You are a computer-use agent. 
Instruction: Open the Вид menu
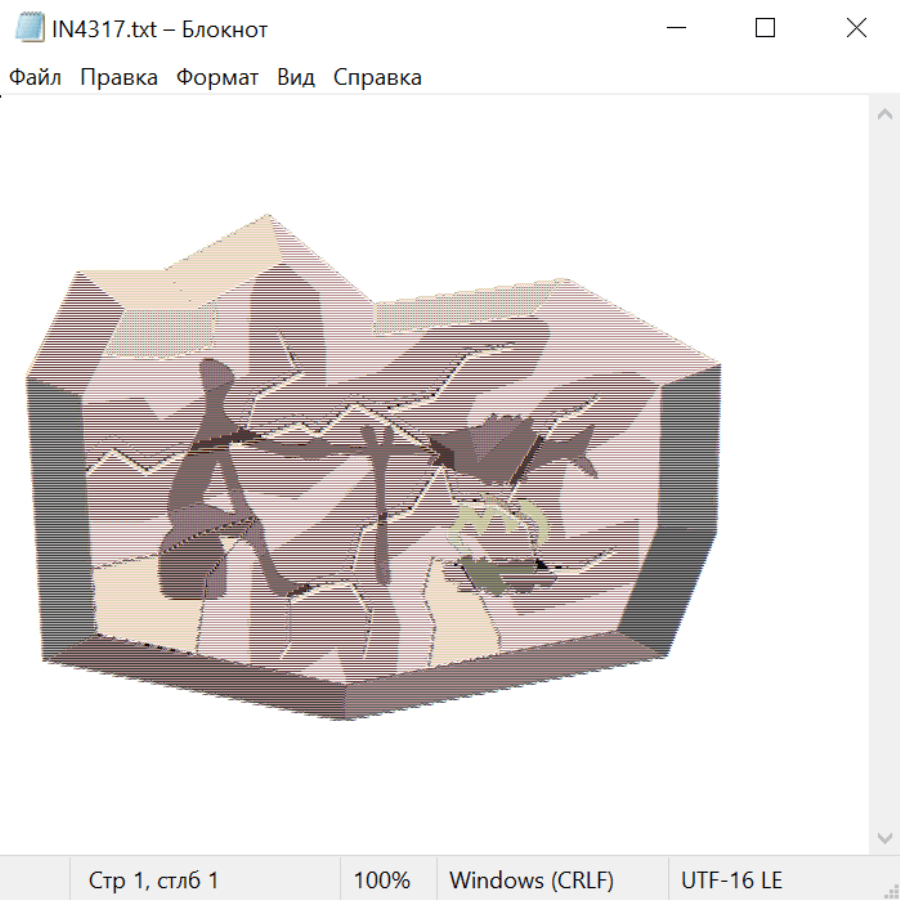tap(295, 78)
